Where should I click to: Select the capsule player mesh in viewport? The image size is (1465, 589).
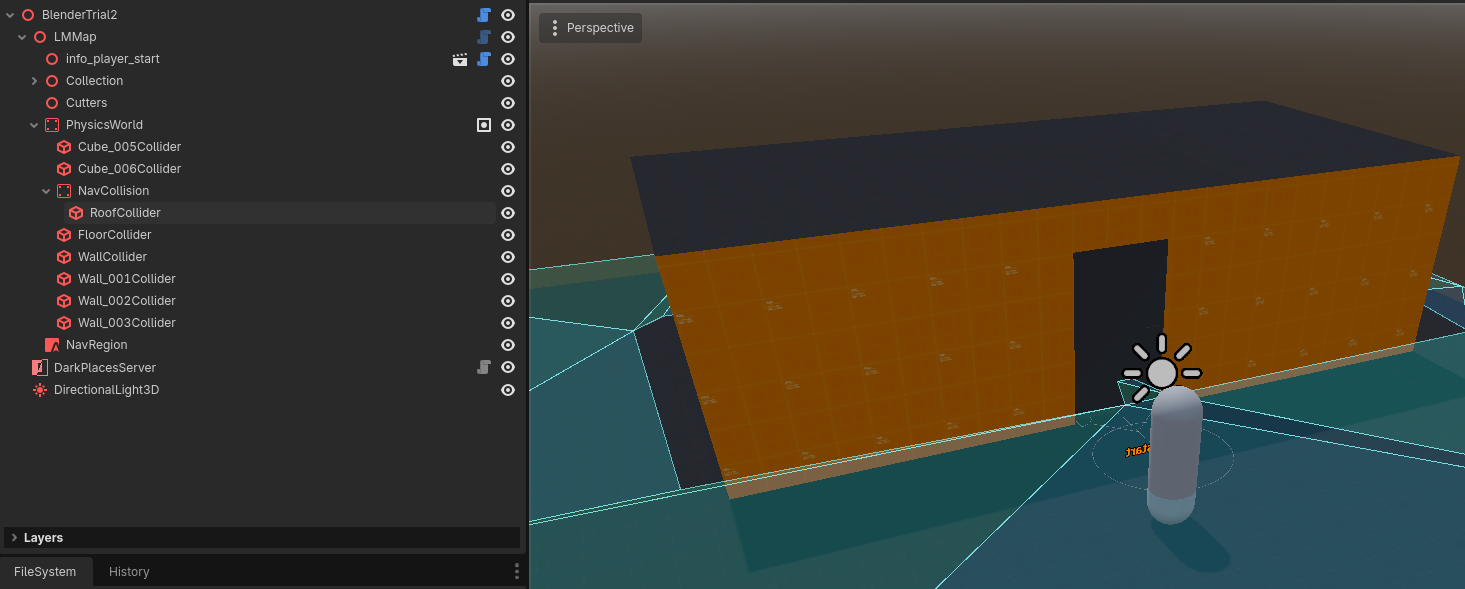point(1174,455)
